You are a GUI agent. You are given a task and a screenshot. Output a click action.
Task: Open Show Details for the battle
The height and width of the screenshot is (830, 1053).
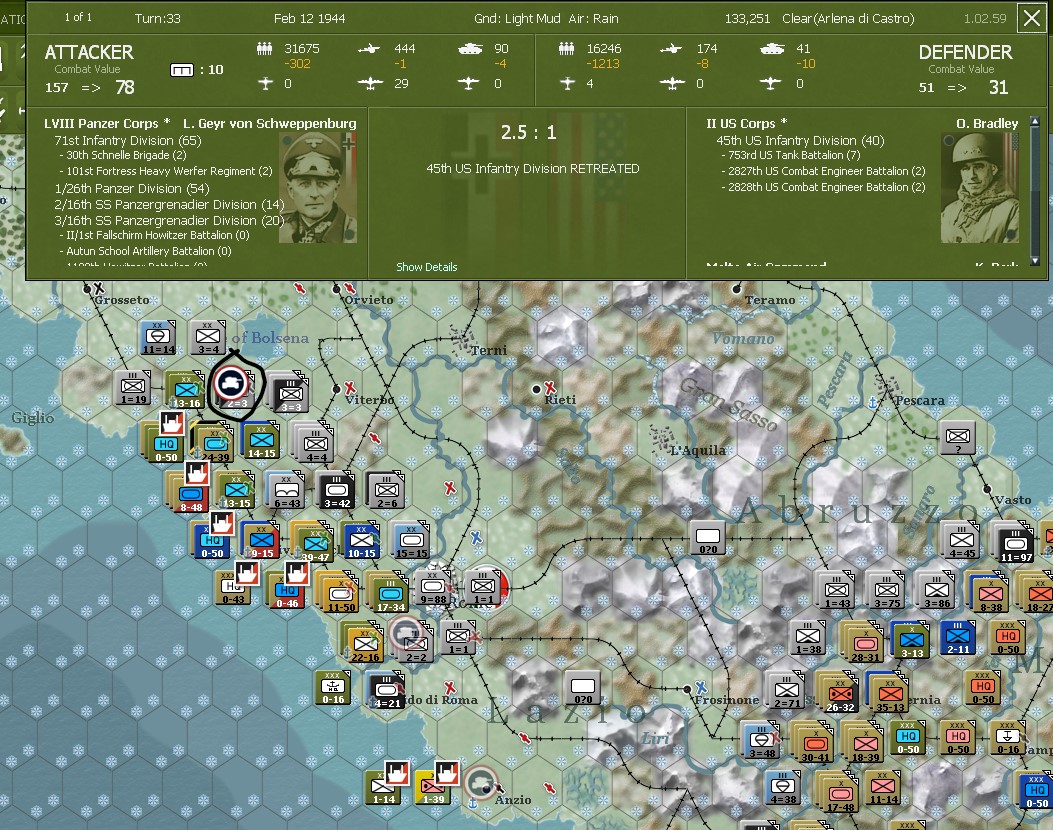pos(426,267)
